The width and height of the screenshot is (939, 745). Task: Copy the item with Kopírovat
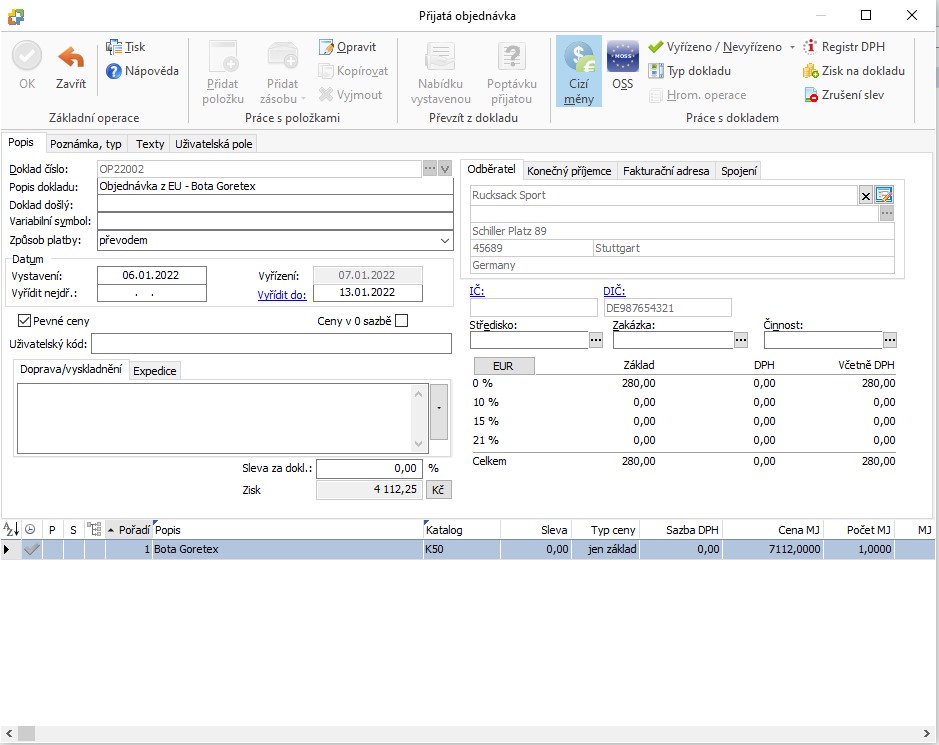(353, 71)
